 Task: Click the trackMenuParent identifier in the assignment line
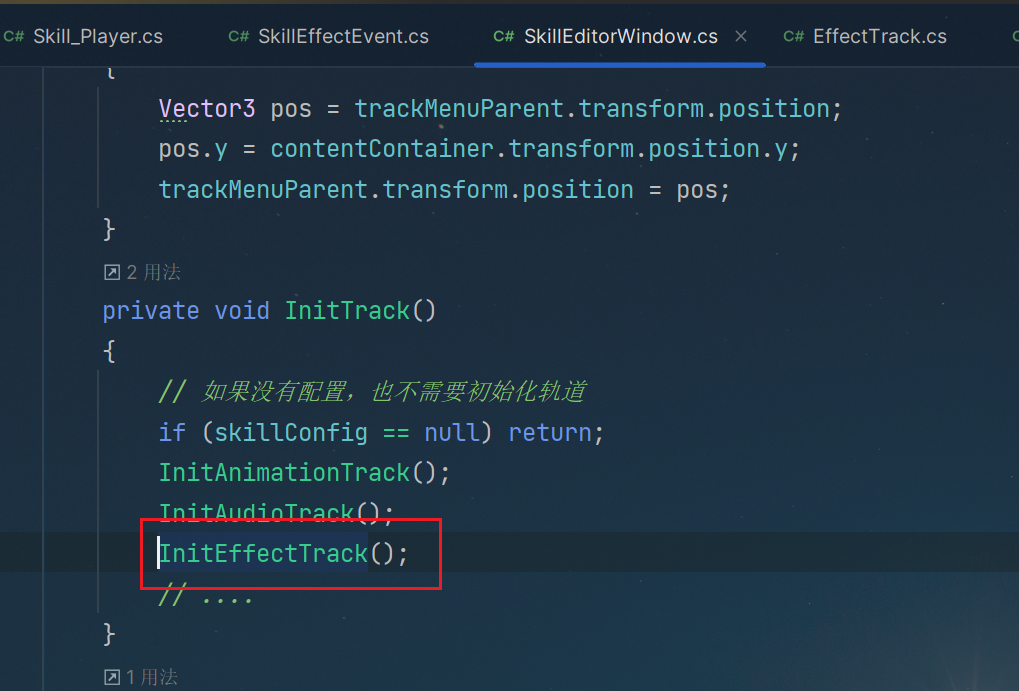263,190
